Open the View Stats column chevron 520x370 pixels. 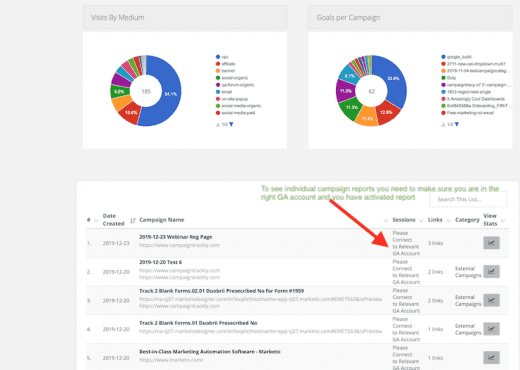tap(503, 220)
